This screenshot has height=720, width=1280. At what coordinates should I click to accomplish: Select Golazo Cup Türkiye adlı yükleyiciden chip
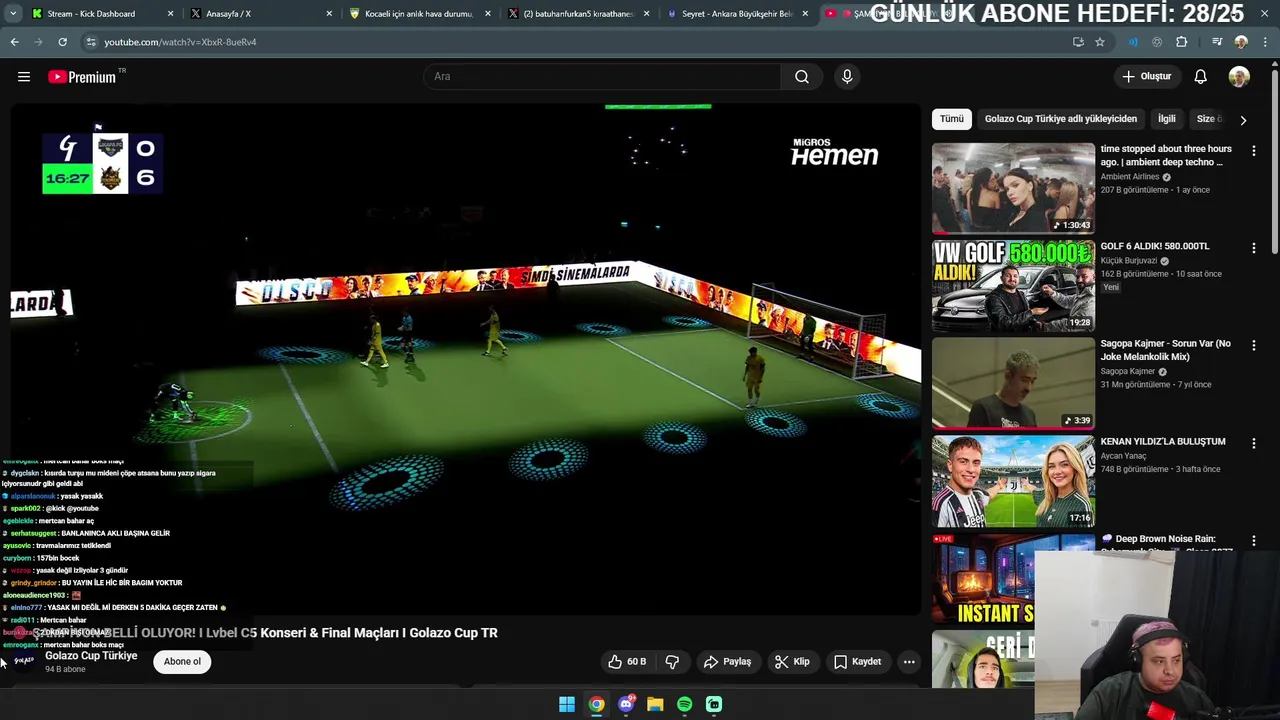click(1061, 119)
